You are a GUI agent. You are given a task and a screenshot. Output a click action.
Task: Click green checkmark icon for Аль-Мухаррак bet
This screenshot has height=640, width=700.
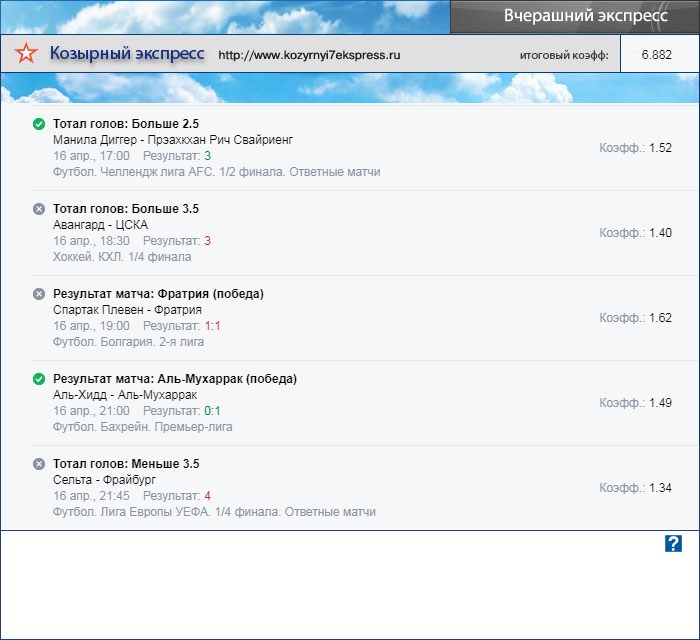39,379
